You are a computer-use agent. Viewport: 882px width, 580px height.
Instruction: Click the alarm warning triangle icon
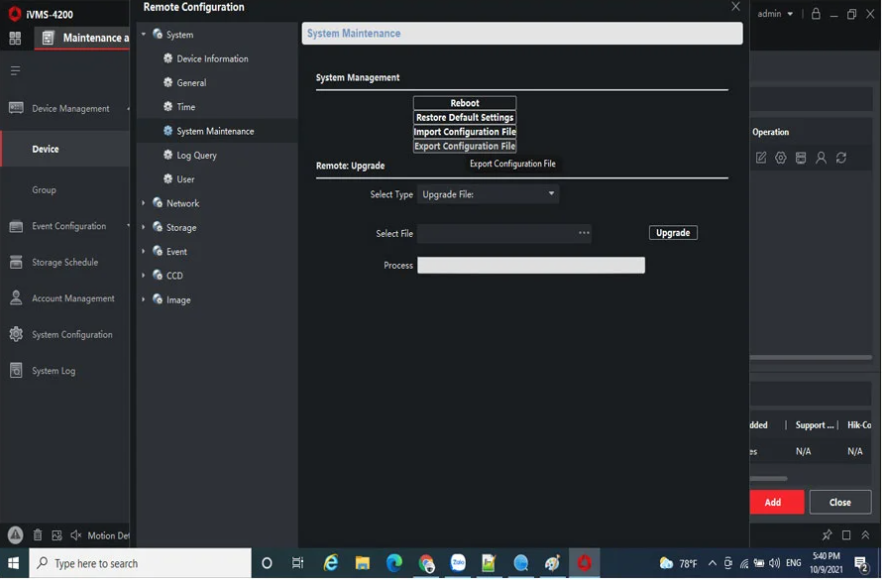point(15,535)
